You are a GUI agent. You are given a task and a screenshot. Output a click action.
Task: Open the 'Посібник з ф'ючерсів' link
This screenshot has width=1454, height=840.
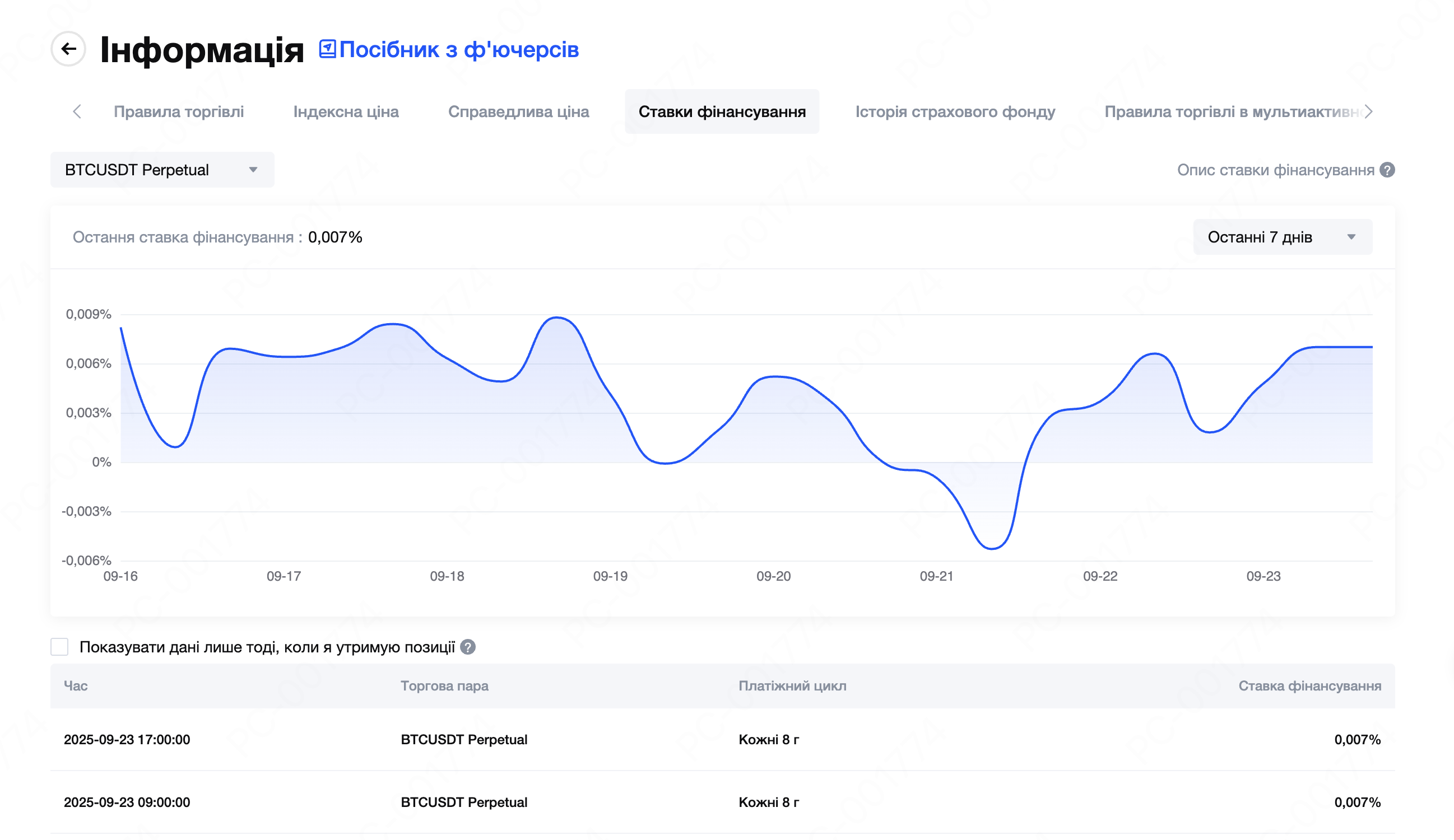pos(459,50)
